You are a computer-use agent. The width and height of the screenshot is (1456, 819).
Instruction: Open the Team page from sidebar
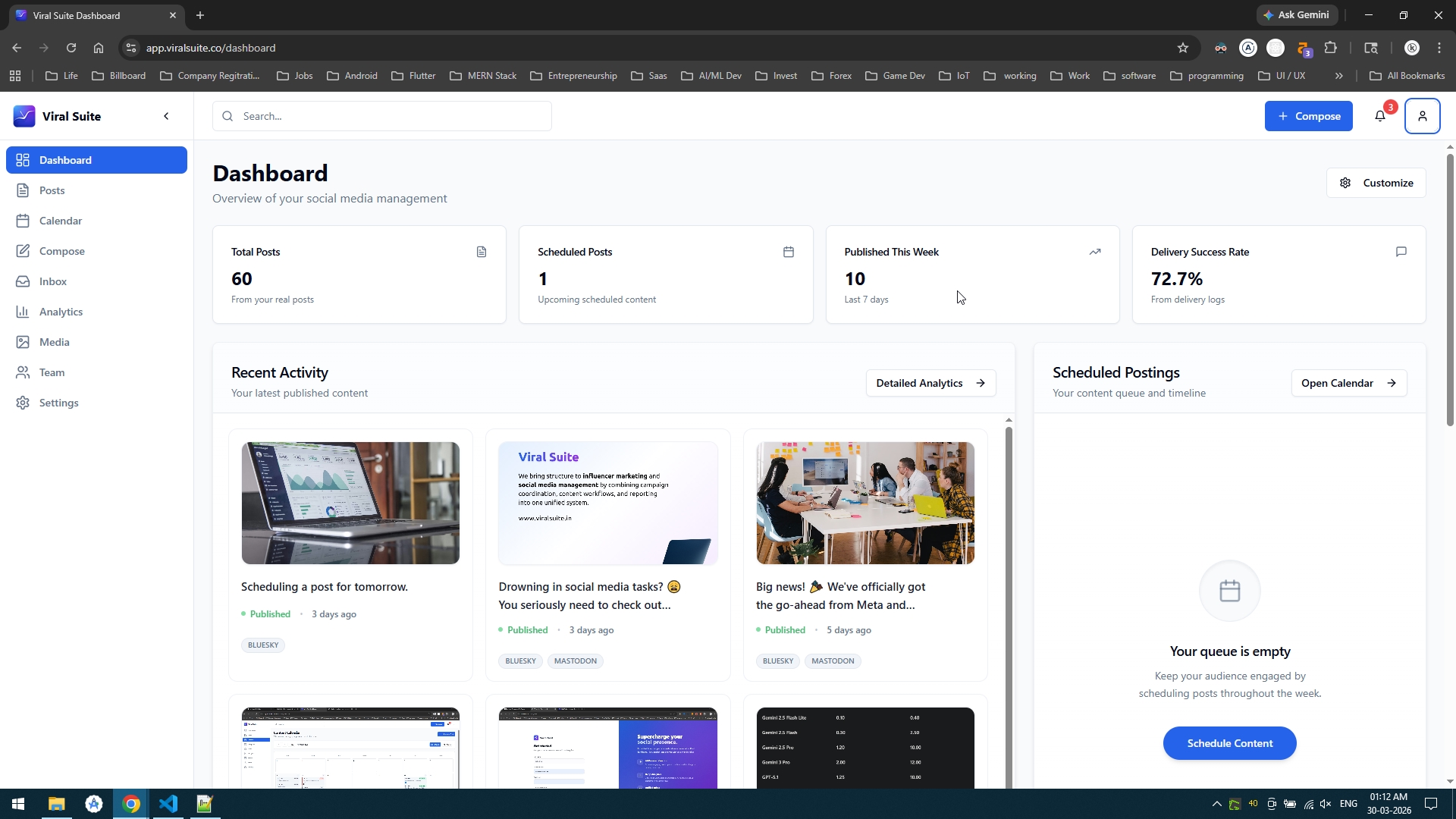coord(52,372)
